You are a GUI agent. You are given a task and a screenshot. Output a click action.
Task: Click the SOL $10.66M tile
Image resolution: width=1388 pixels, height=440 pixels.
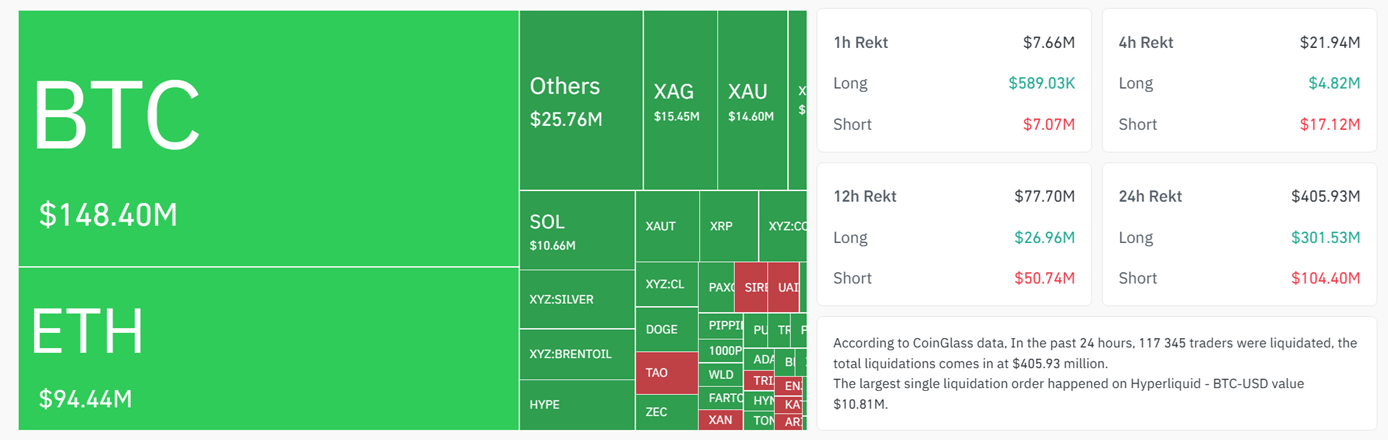pos(576,231)
